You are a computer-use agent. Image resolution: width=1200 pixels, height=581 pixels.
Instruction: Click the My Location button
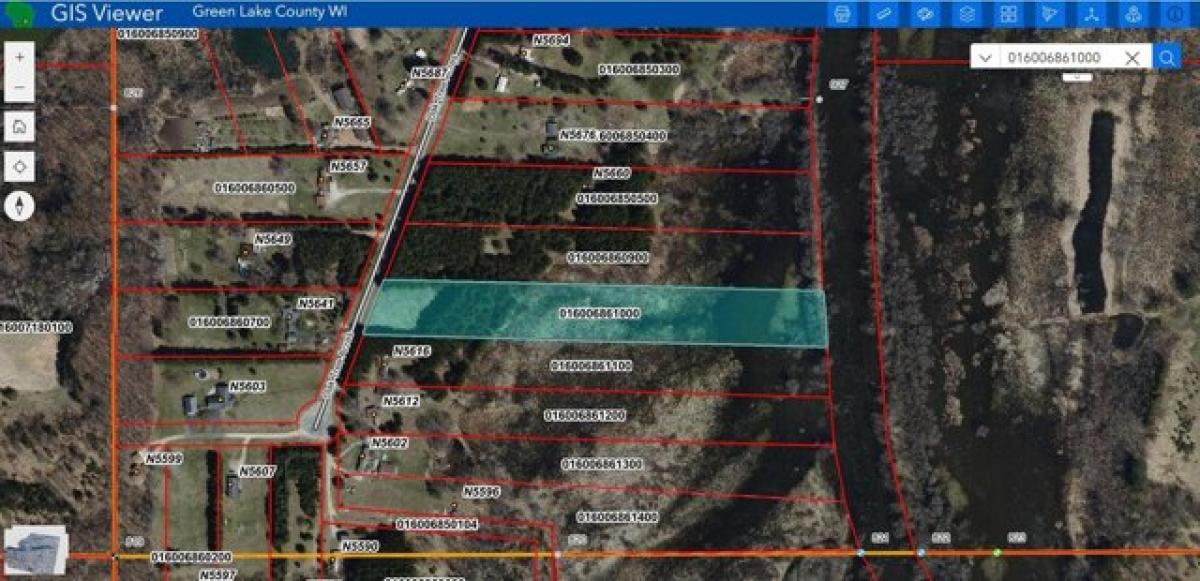click(21, 164)
